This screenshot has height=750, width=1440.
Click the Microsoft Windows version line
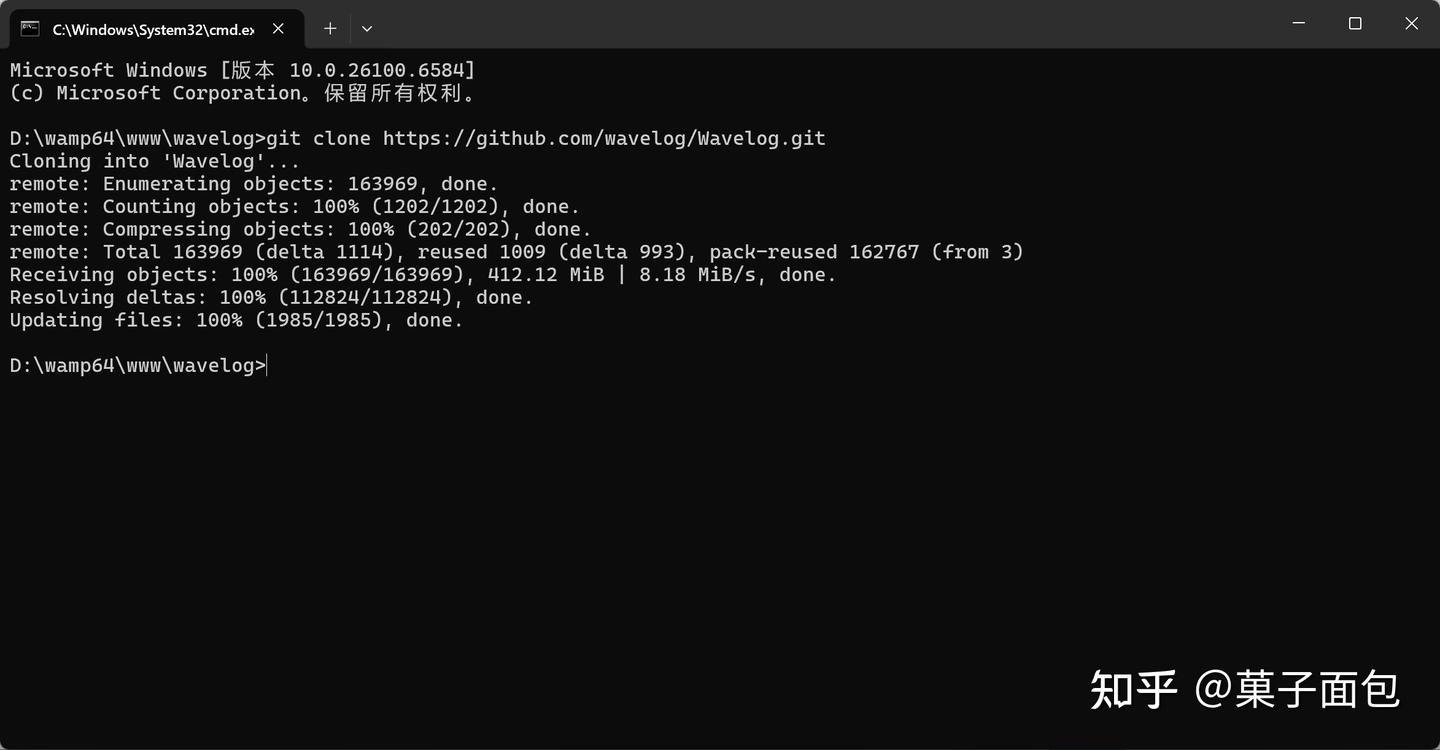point(242,70)
